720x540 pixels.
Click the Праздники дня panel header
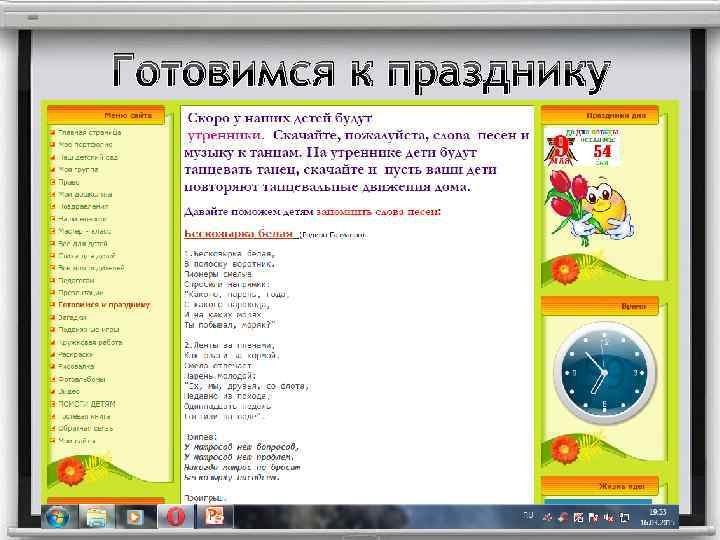click(600, 115)
